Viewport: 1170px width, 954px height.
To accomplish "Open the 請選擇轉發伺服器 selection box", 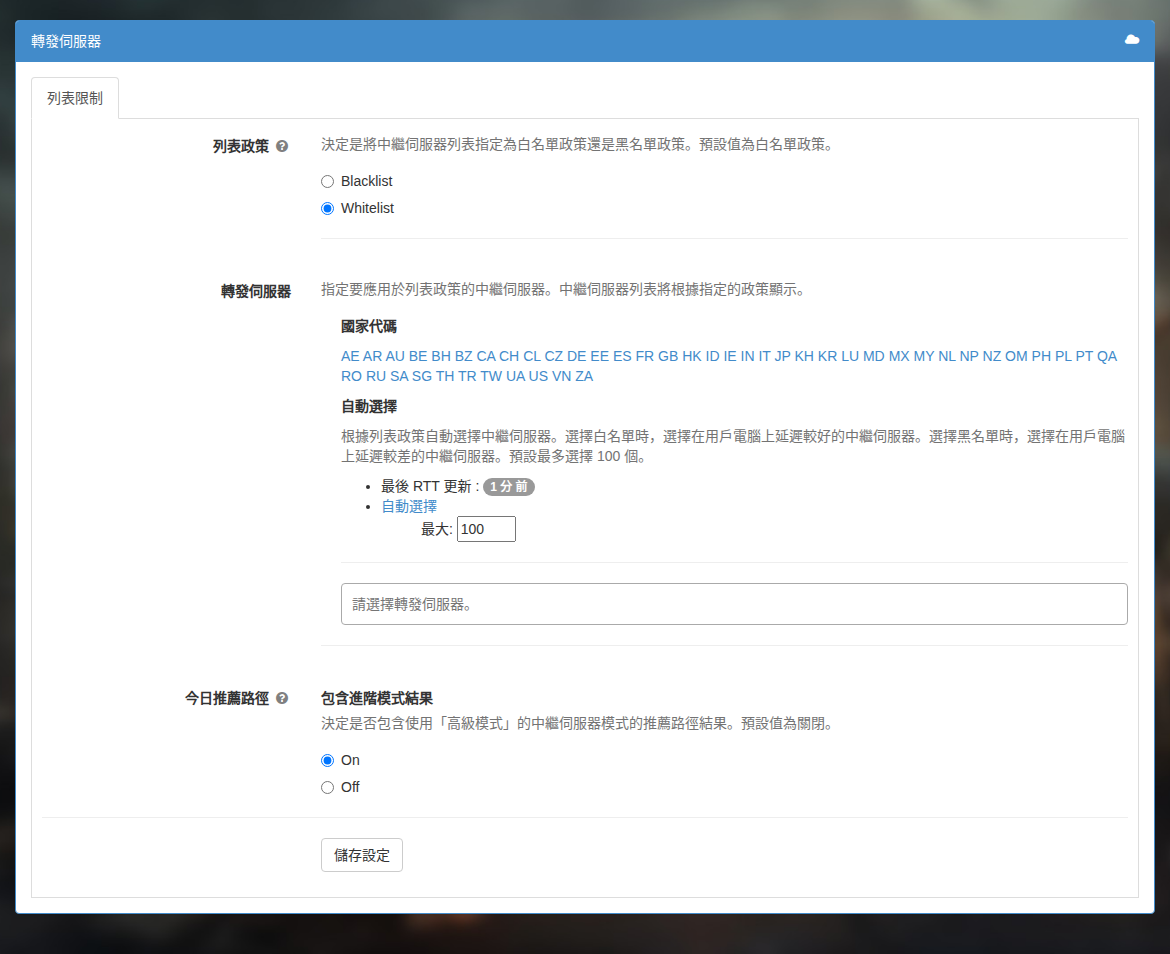I will point(734,604).
